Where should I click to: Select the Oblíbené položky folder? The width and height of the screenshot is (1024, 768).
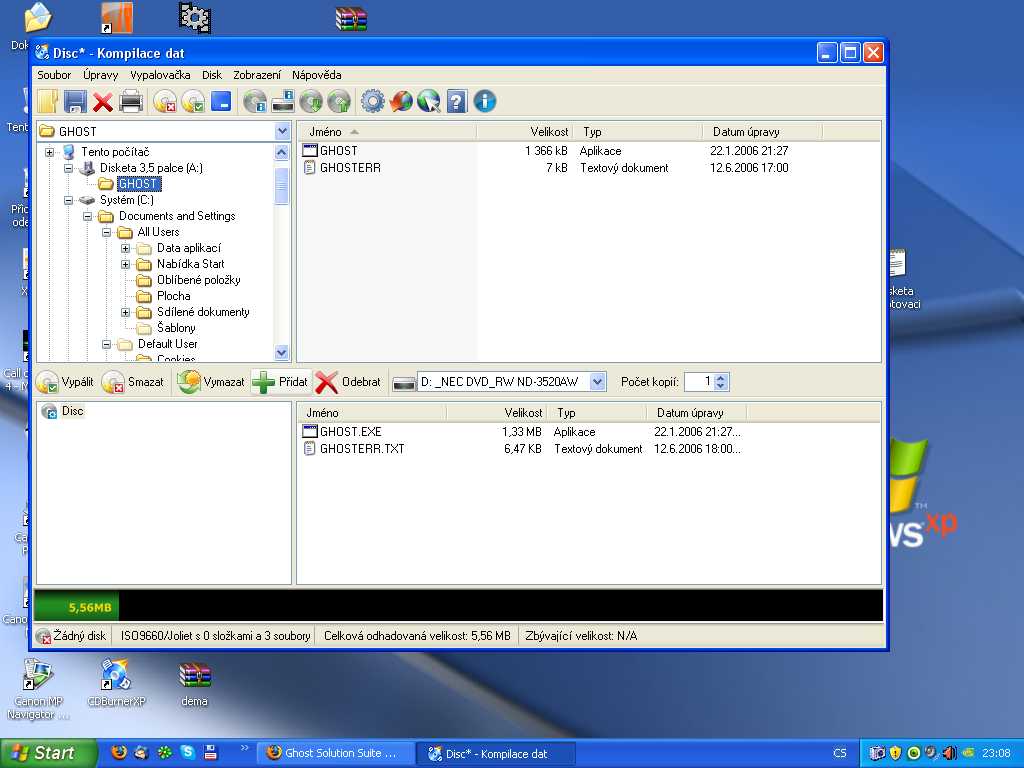[199, 280]
